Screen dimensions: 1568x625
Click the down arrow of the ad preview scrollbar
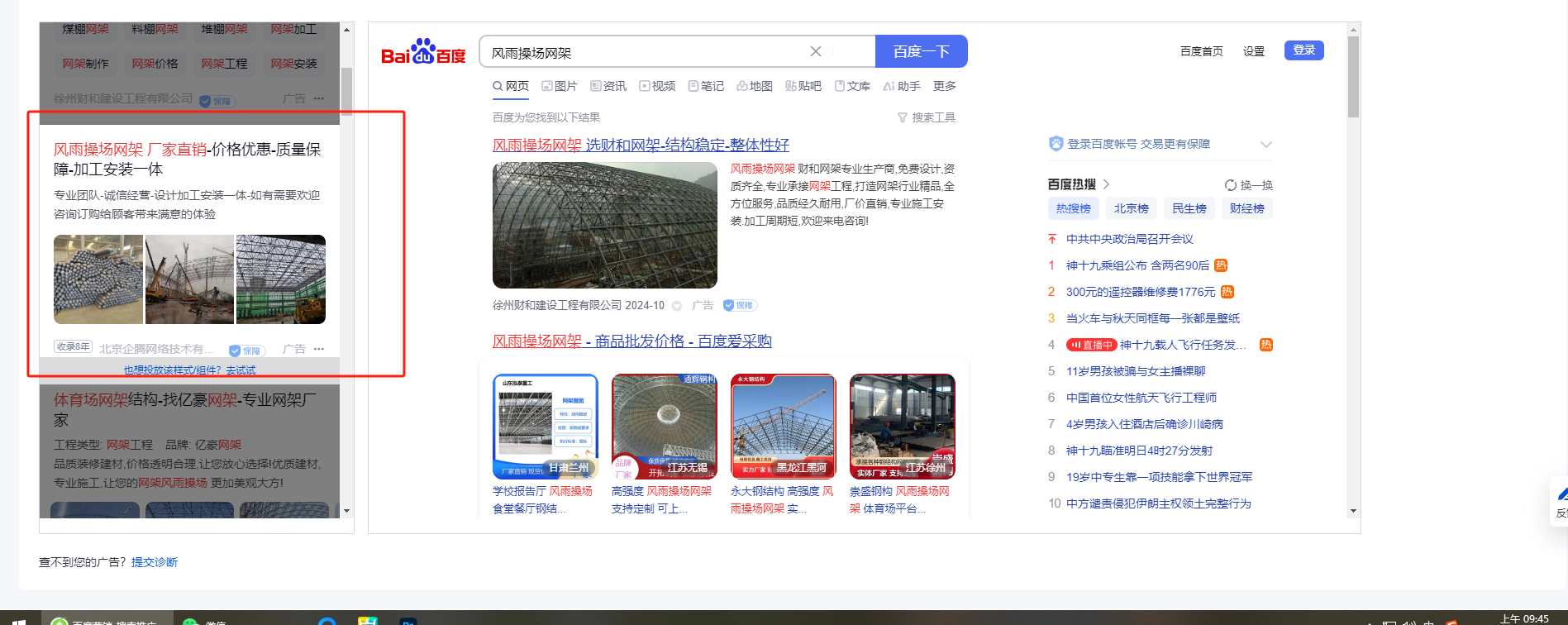click(x=347, y=511)
